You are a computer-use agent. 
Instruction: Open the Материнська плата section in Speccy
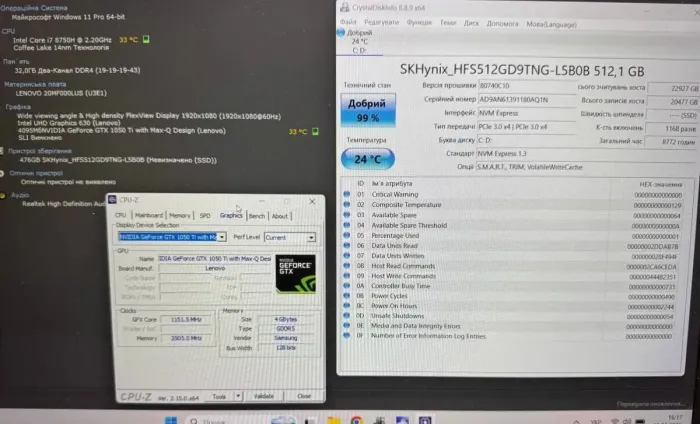pos(35,84)
